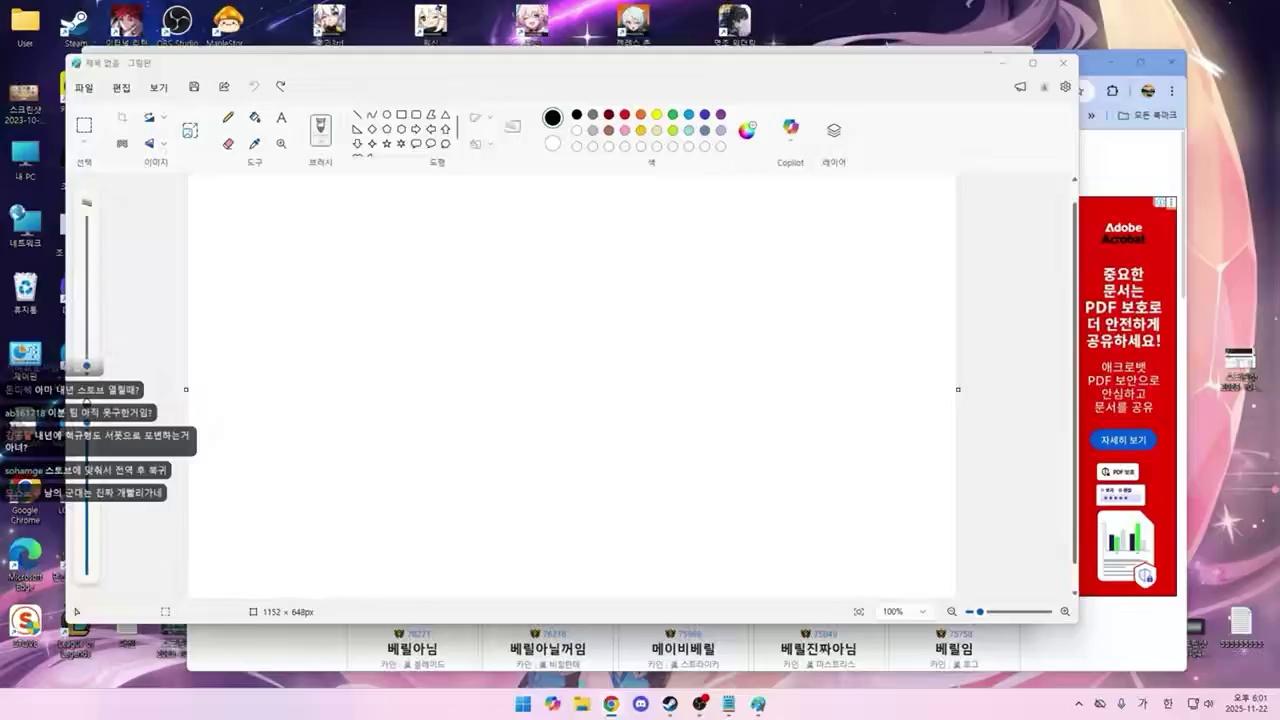Pick the Eraser tool
The height and width of the screenshot is (720, 1280).
click(228, 144)
